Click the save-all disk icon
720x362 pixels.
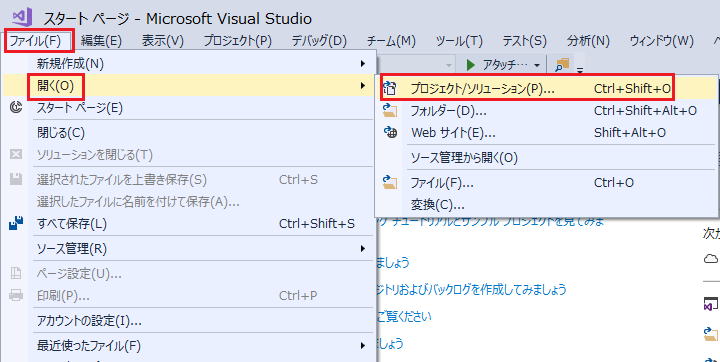coord(16,224)
